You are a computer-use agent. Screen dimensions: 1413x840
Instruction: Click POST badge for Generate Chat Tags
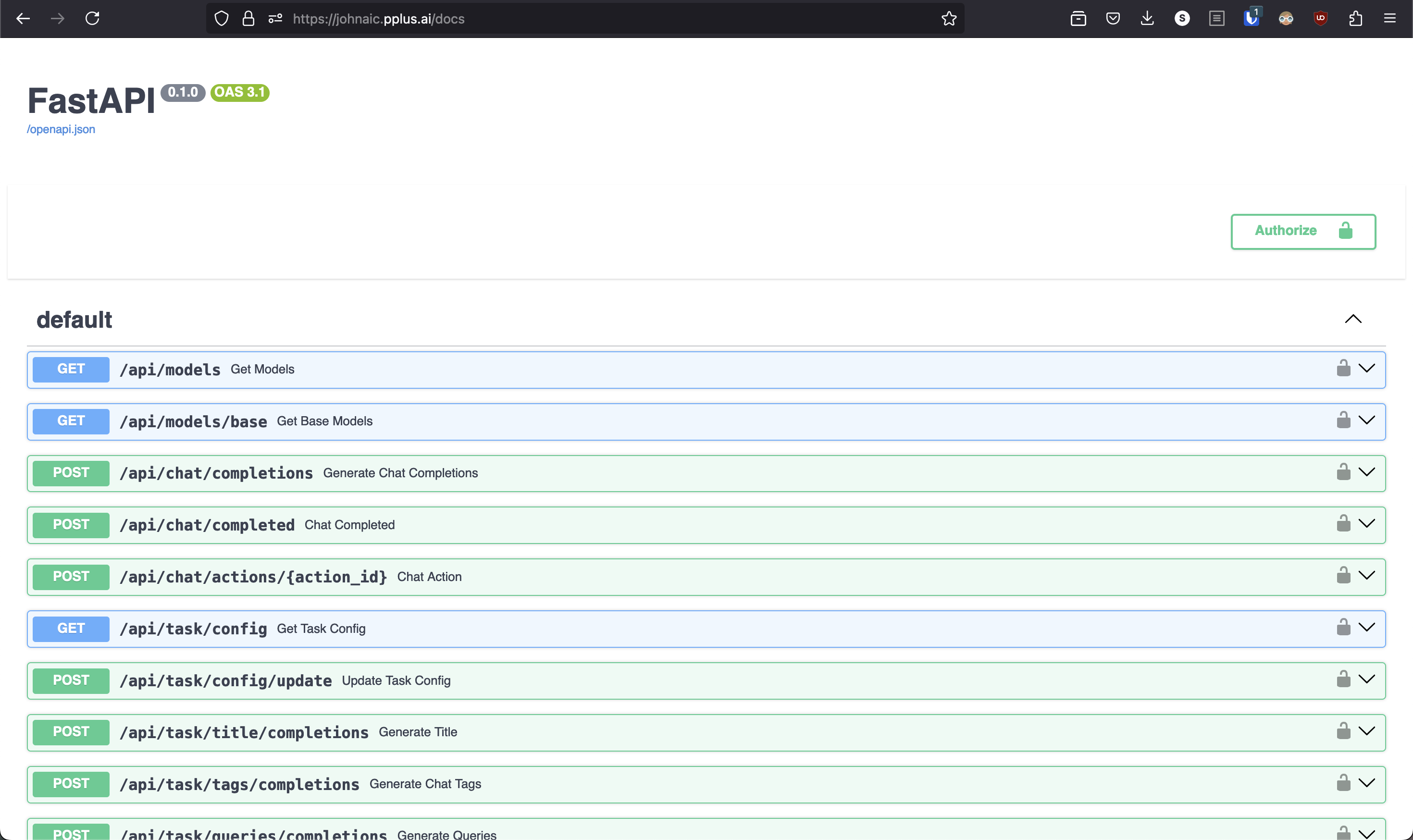(x=71, y=784)
